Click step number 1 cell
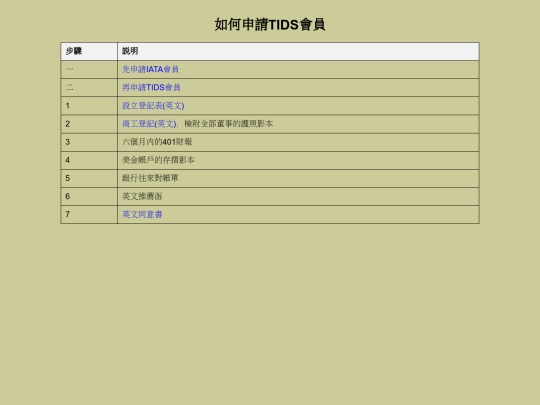 click(x=89, y=106)
